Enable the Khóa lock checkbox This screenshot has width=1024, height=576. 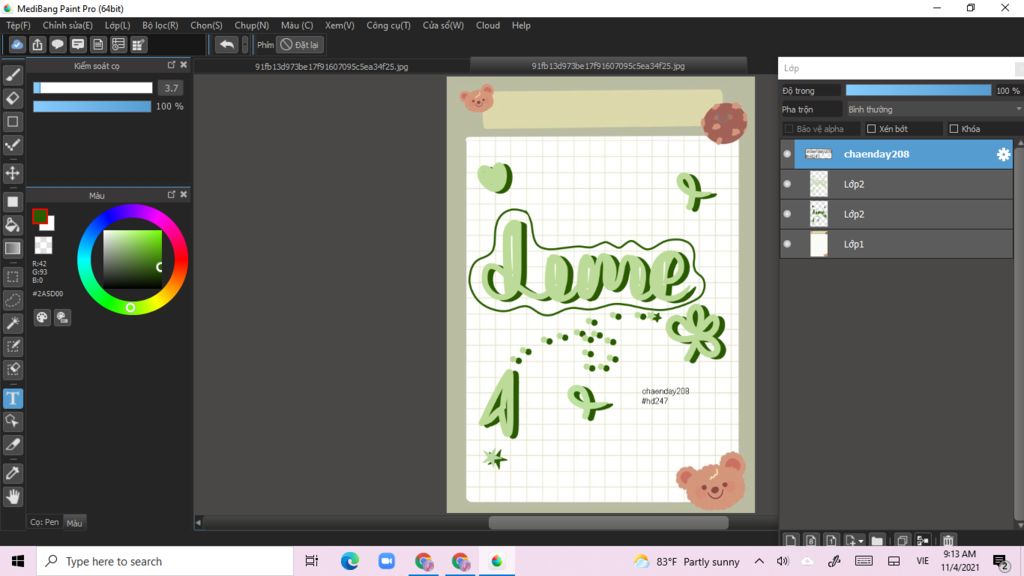[953, 129]
